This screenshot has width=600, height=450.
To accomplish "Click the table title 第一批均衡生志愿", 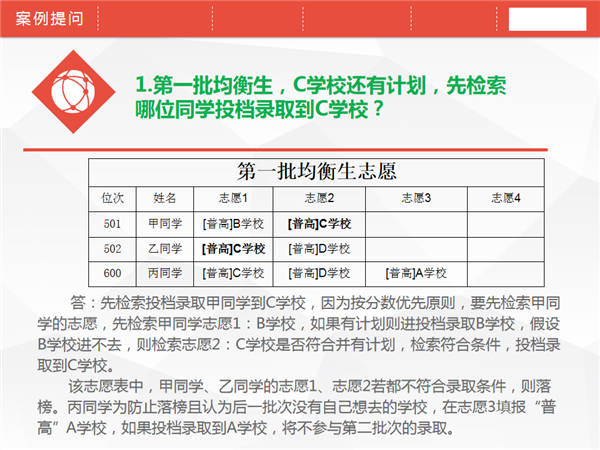I will coord(316,171).
